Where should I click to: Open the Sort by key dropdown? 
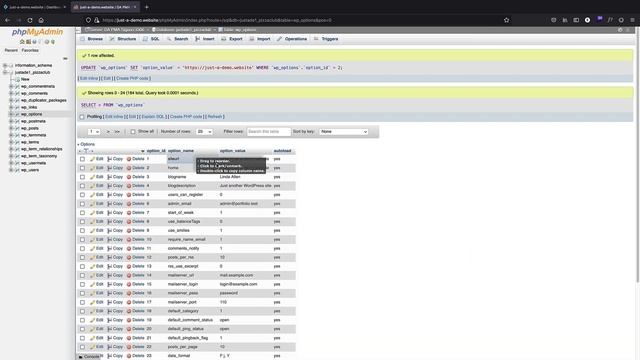pyautogui.click(x=344, y=132)
